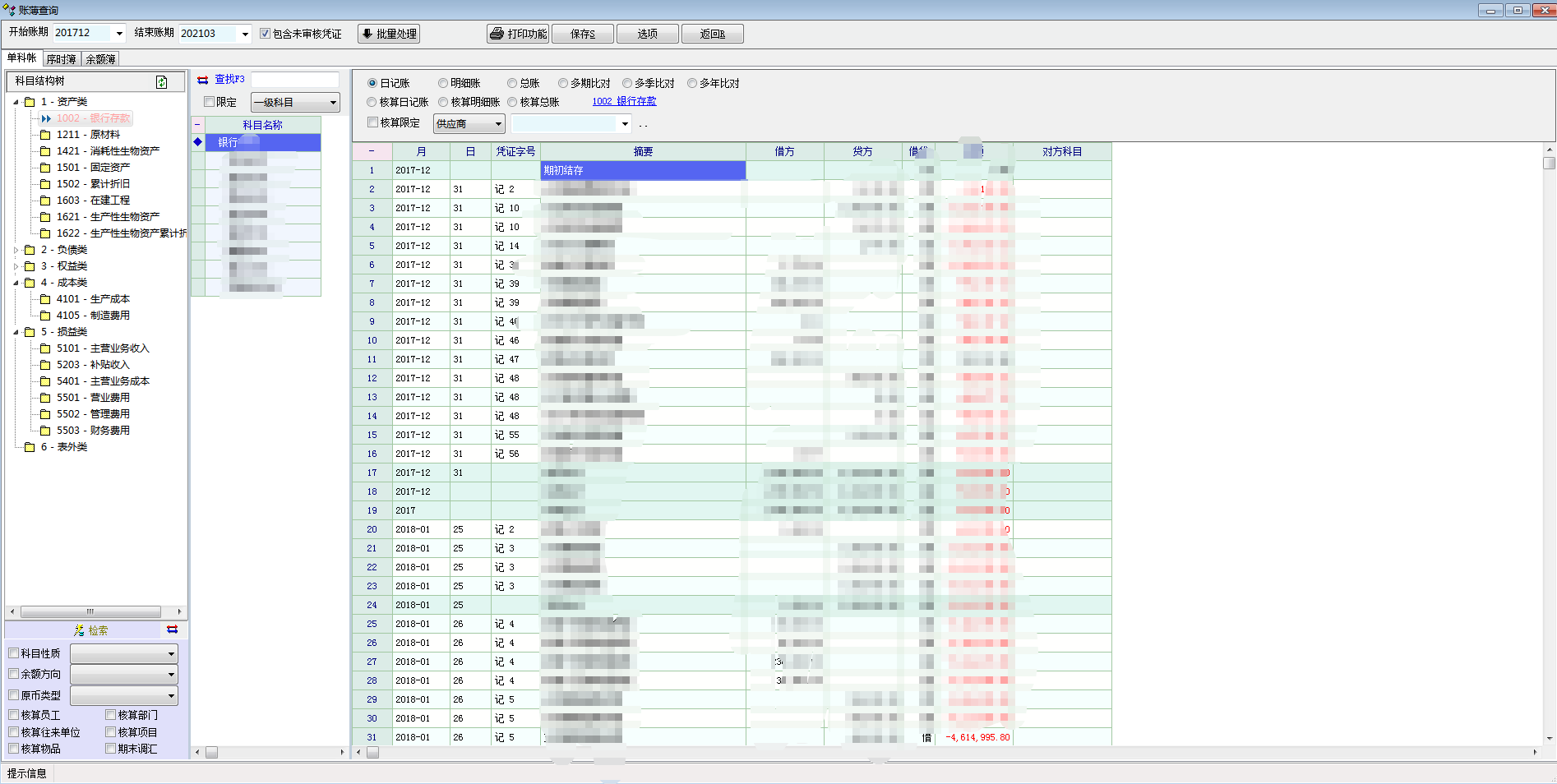The height and width of the screenshot is (784, 1557).
Task: Click the ledger vertical scrollbar thumb
Action: pos(1550,163)
